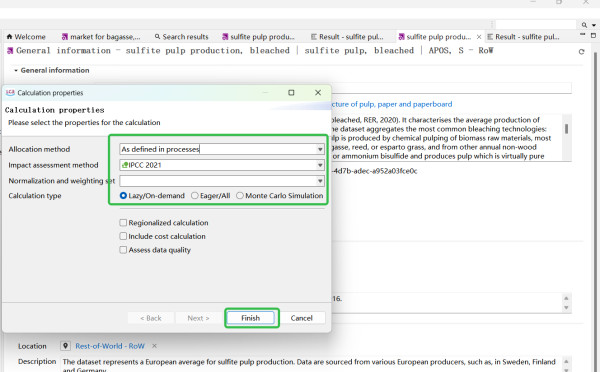Open the Impact assessment method dropdown
600x372 pixels.
[x=320, y=165]
